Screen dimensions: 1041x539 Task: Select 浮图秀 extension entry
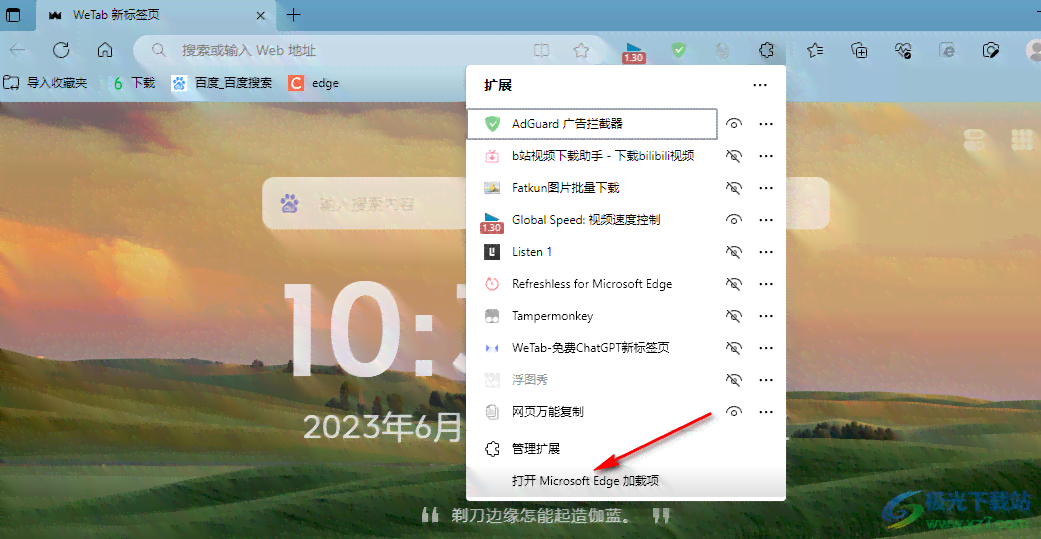tap(592, 380)
